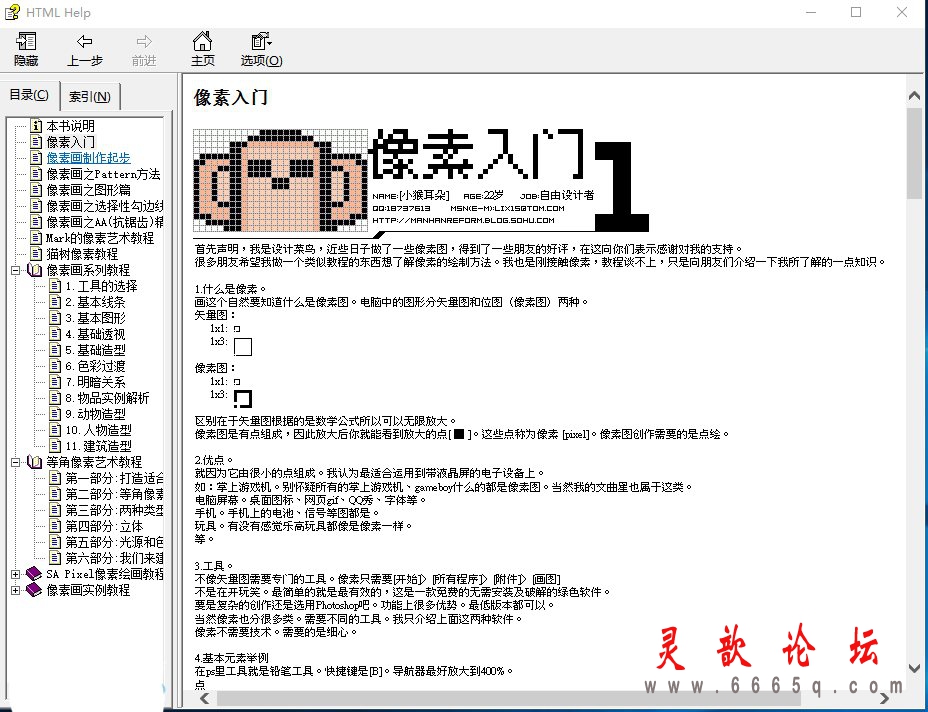Click page icon beside 像素画之选择性勾边
928x712 pixels.
coord(37,205)
